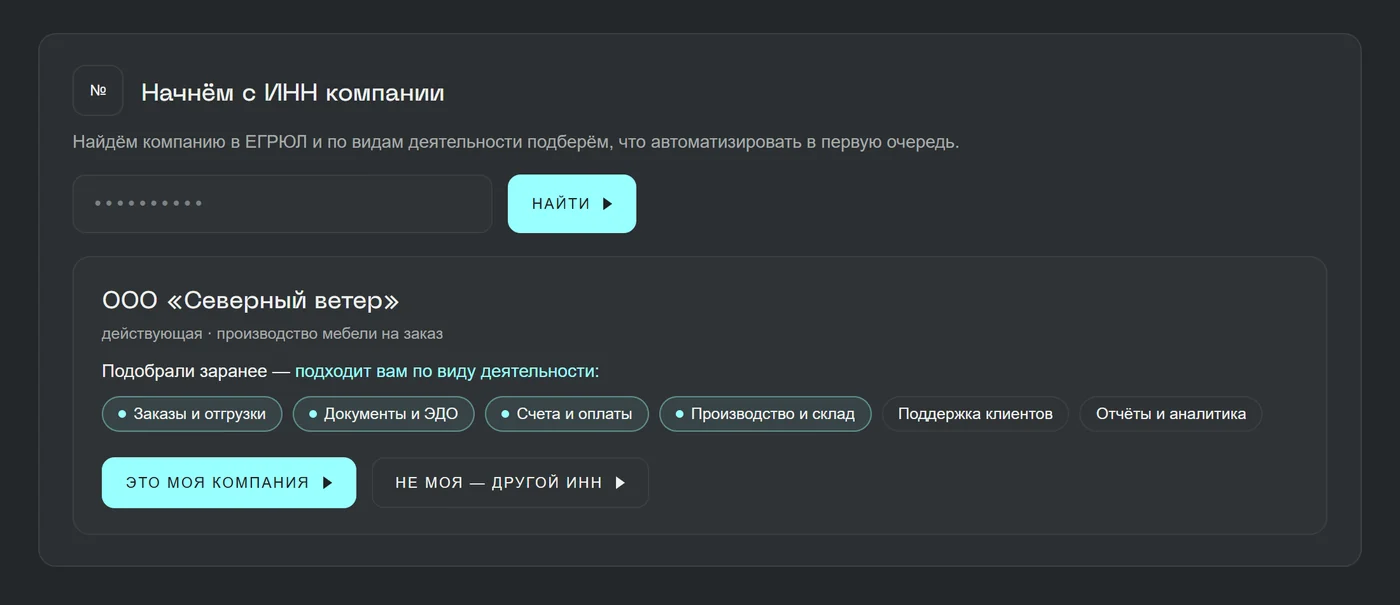Toggle the Документы и ЭДО chip
This screenshot has height=605, width=1400.
[x=383, y=414]
